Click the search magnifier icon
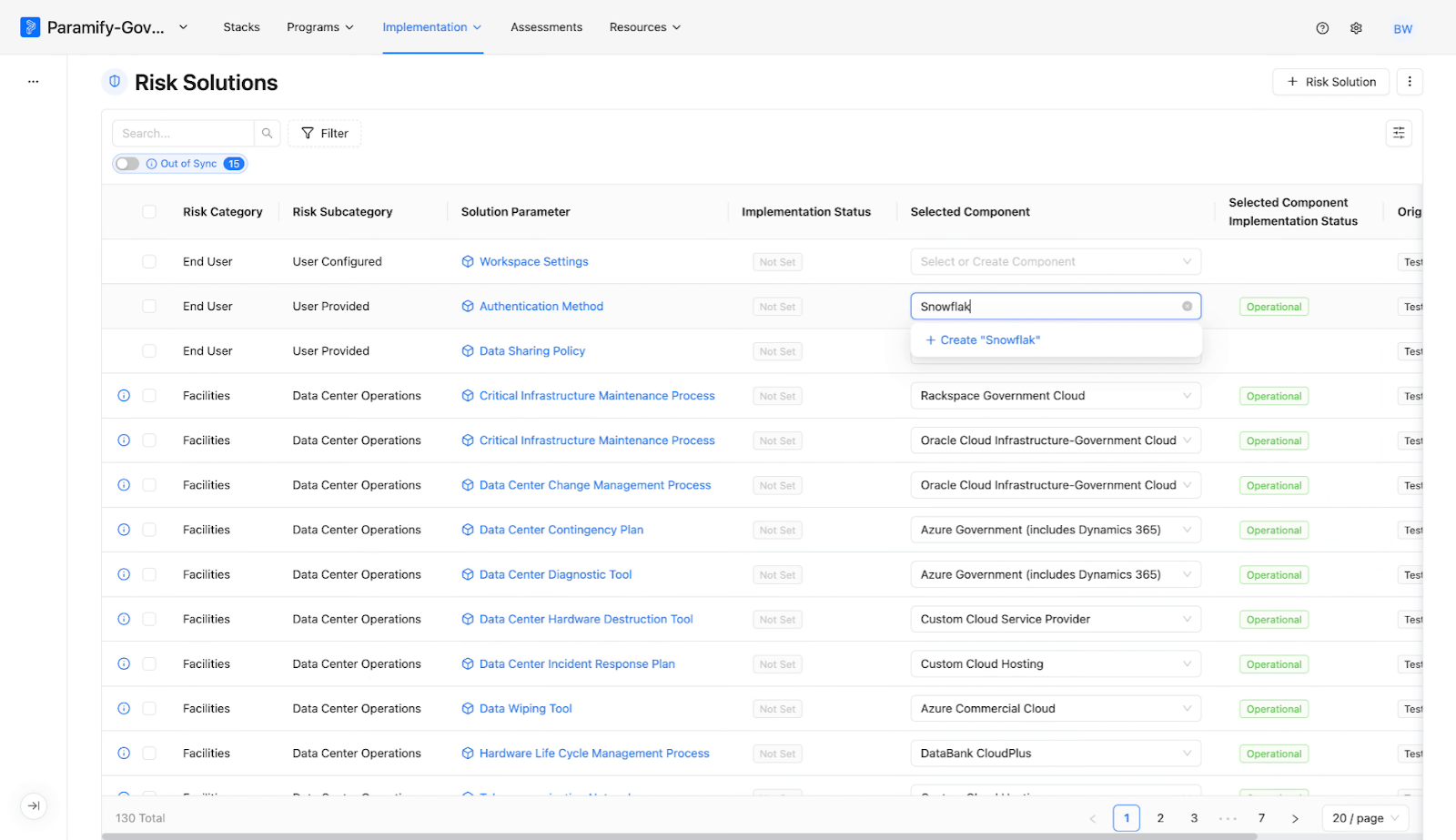Screen dimensions: 1456x840 tap(267, 133)
